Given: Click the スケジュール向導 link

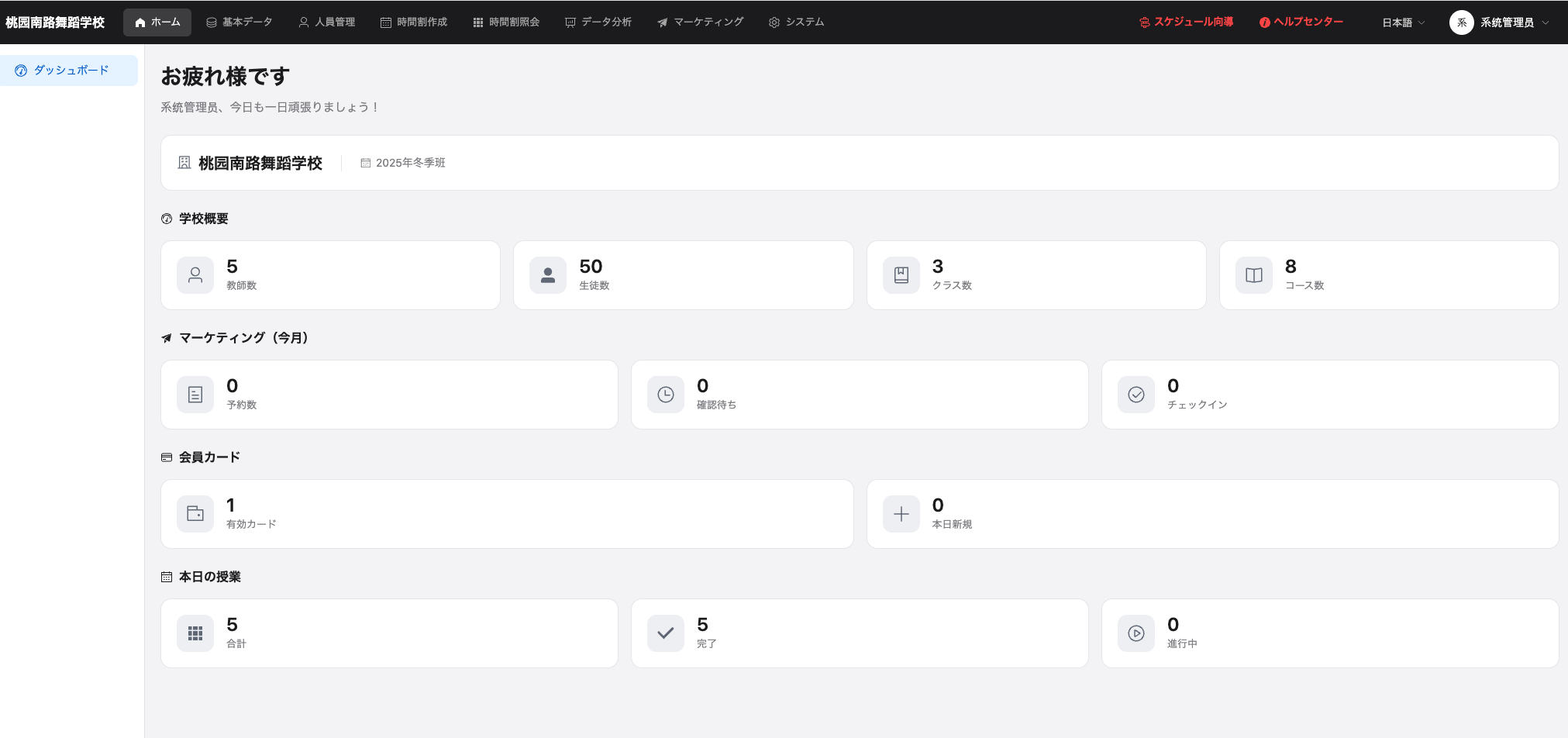Looking at the screenshot, I should pos(1186,22).
